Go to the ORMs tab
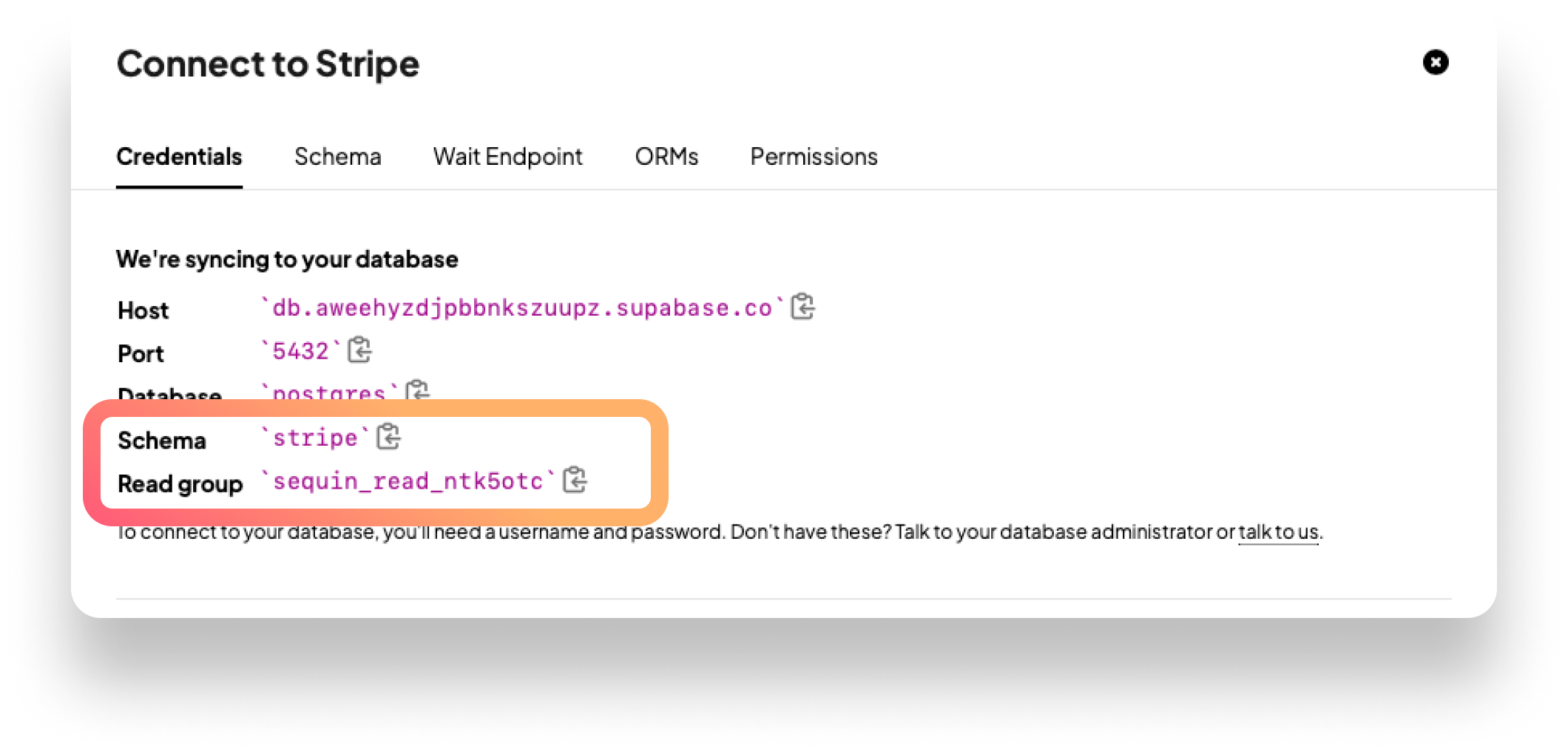1568x754 pixels. pos(666,157)
